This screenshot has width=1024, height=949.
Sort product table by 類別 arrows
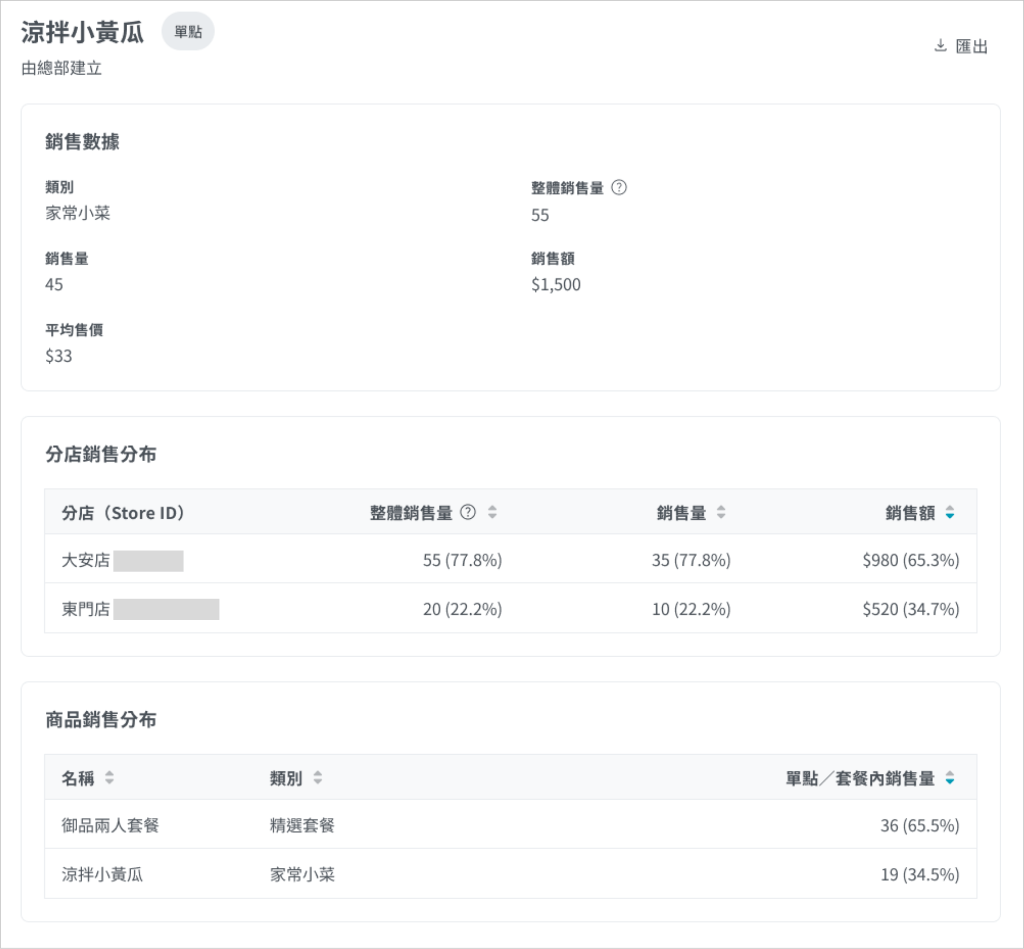click(317, 778)
